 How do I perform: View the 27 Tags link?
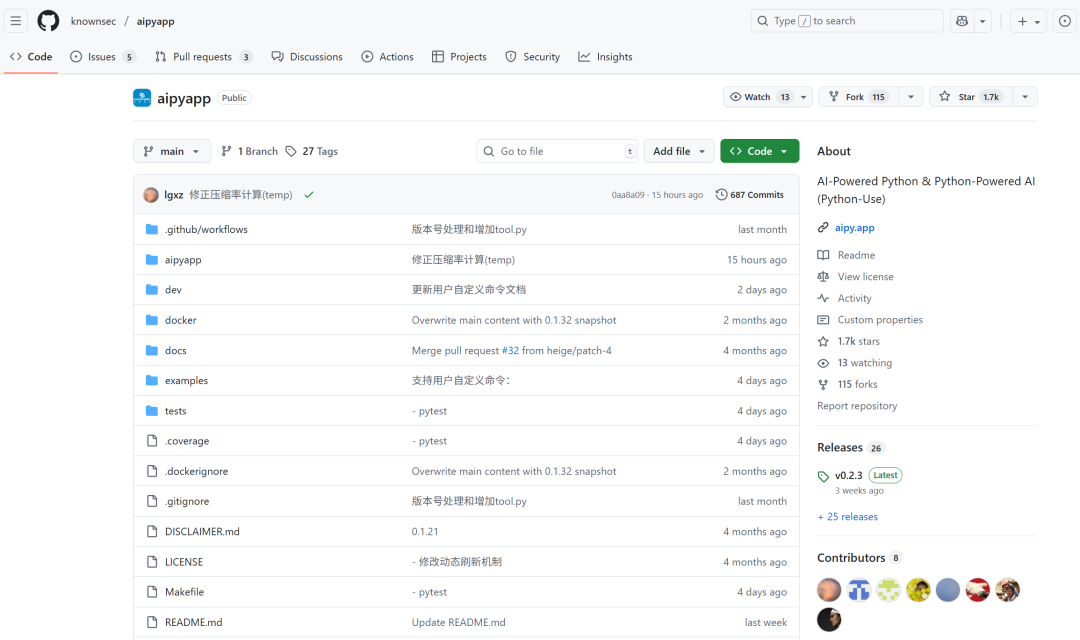pyautogui.click(x=312, y=151)
